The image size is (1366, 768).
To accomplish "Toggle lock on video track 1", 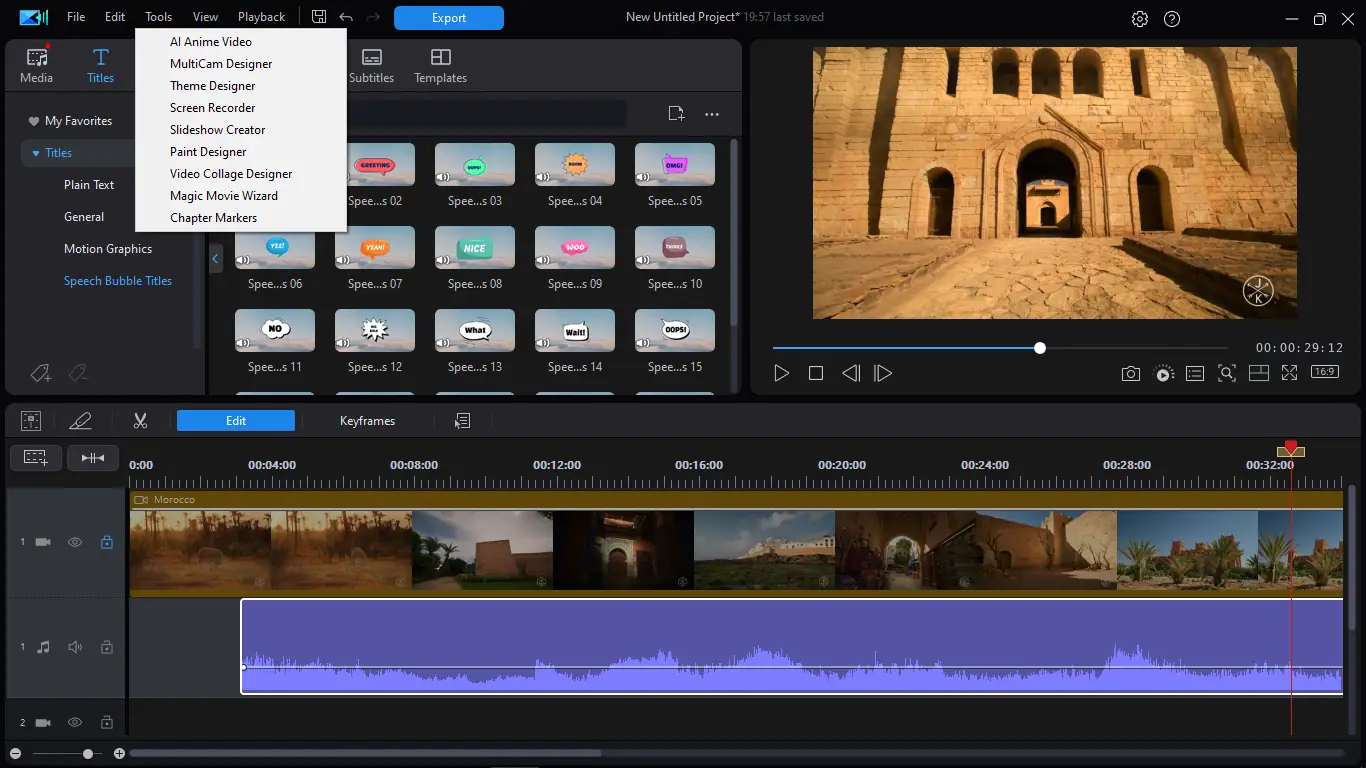I will tap(107, 542).
